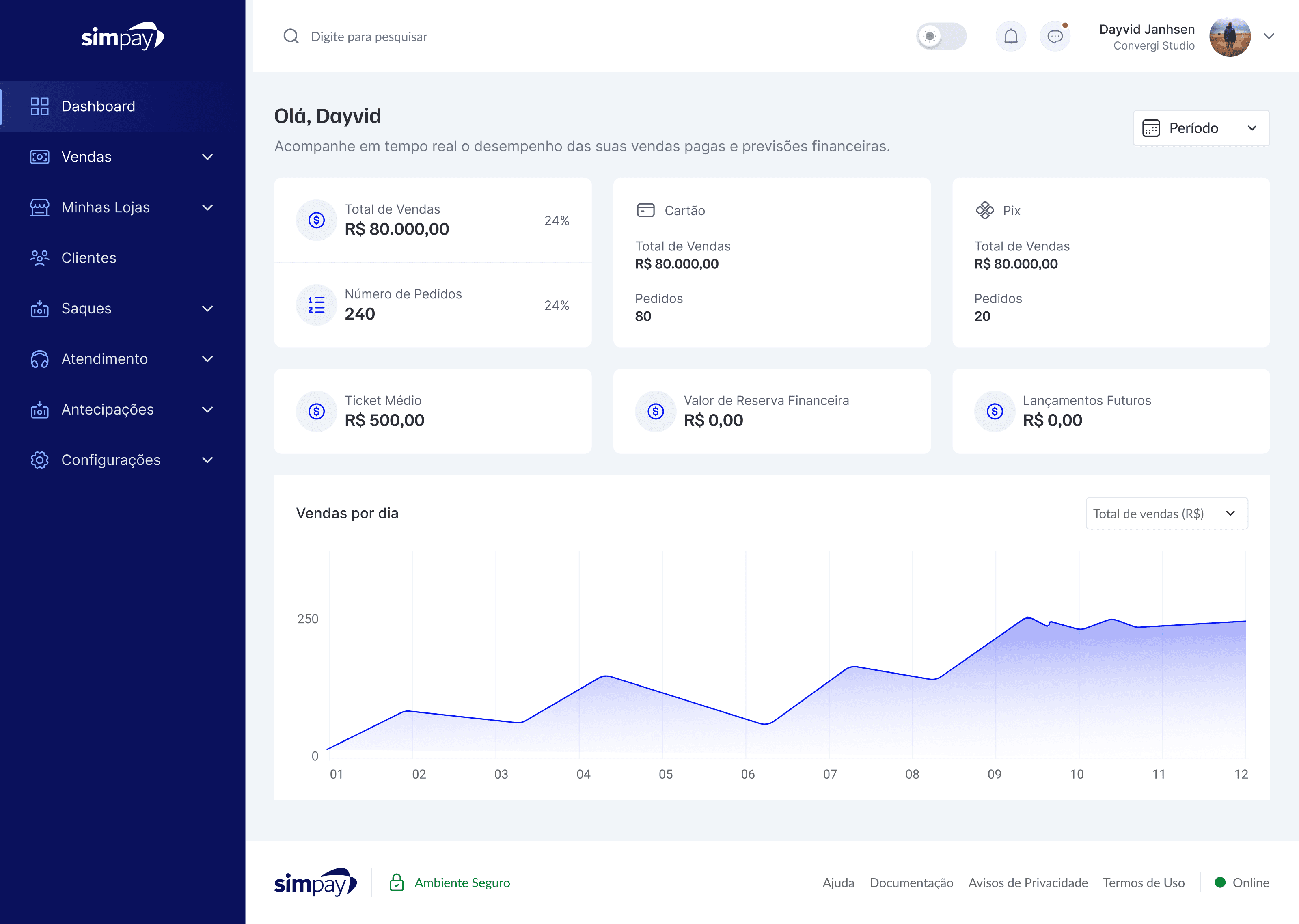
Task: Click the Atendimento headset icon
Action: pos(39,359)
